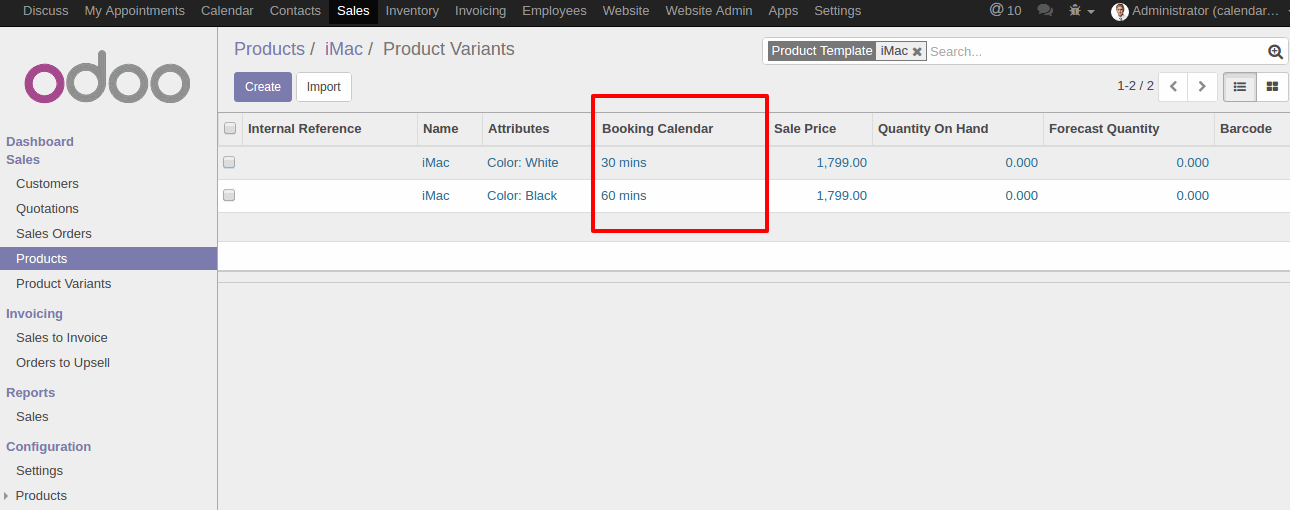Open Sales Orders in the sidebar

[54, 234]
